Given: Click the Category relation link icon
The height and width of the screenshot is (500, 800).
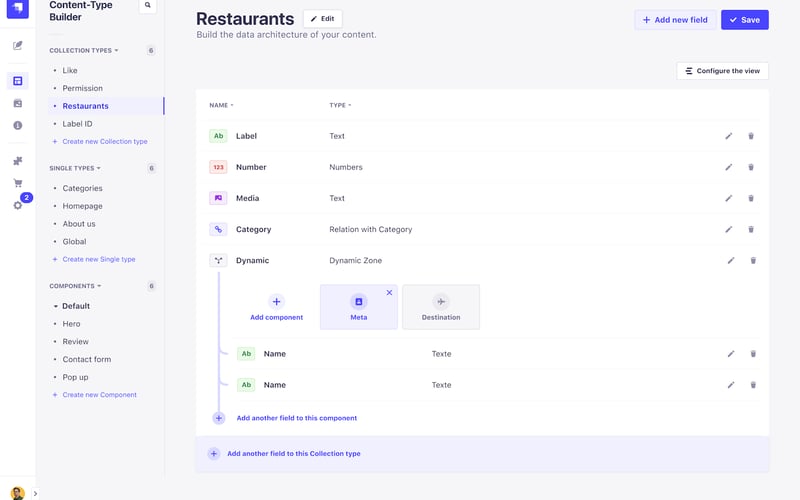Looking at the screenshot, I should 218,230.
